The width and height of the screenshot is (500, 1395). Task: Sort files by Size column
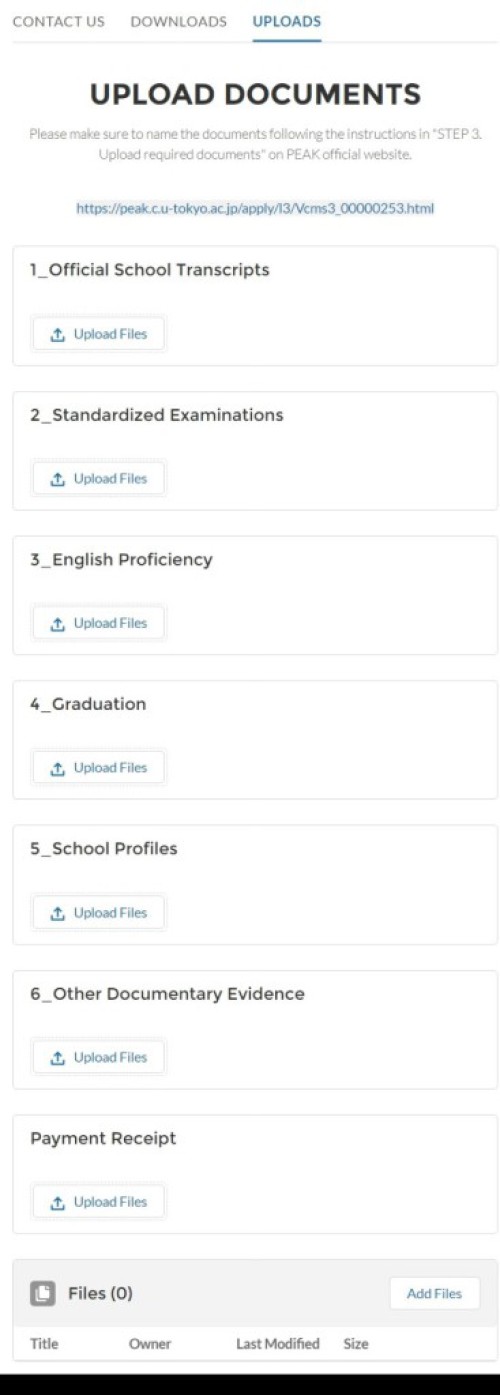coord(356,1344)
